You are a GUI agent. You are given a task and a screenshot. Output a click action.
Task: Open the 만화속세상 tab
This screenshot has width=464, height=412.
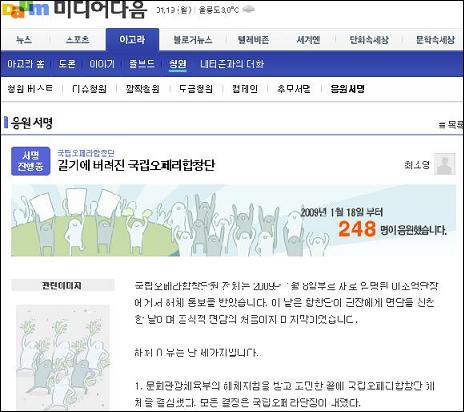pos(369,40)
